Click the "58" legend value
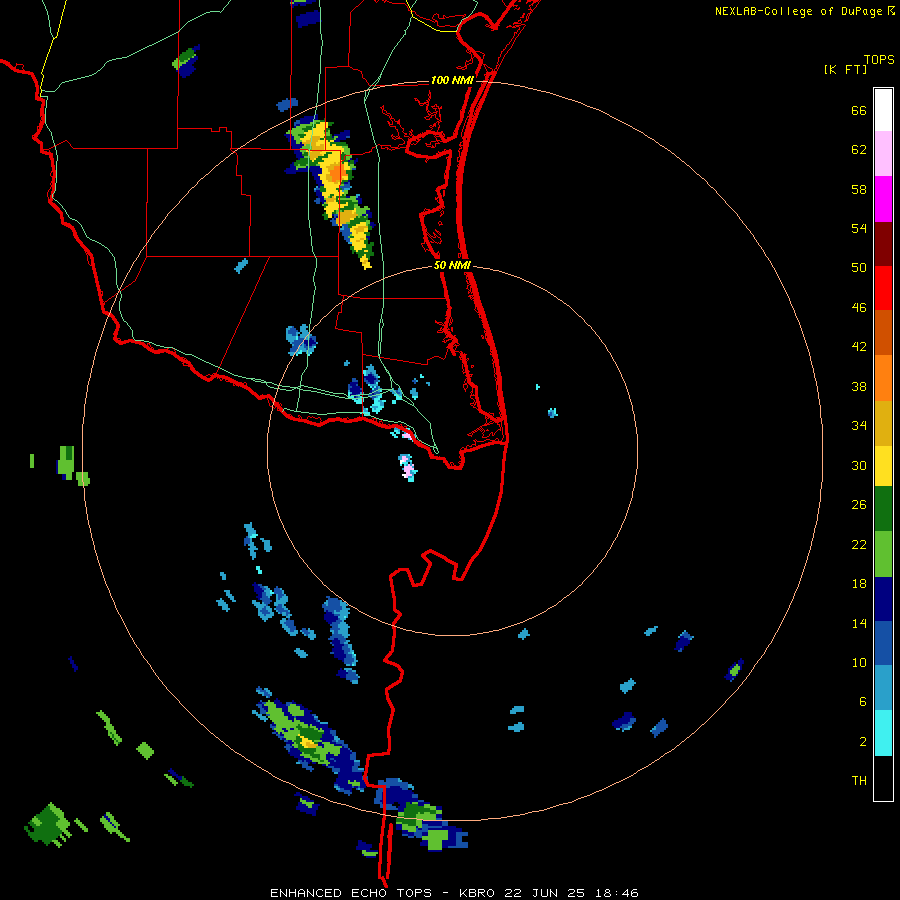The width and height of the screenshot is (900, 900). (x=859, y=189)
